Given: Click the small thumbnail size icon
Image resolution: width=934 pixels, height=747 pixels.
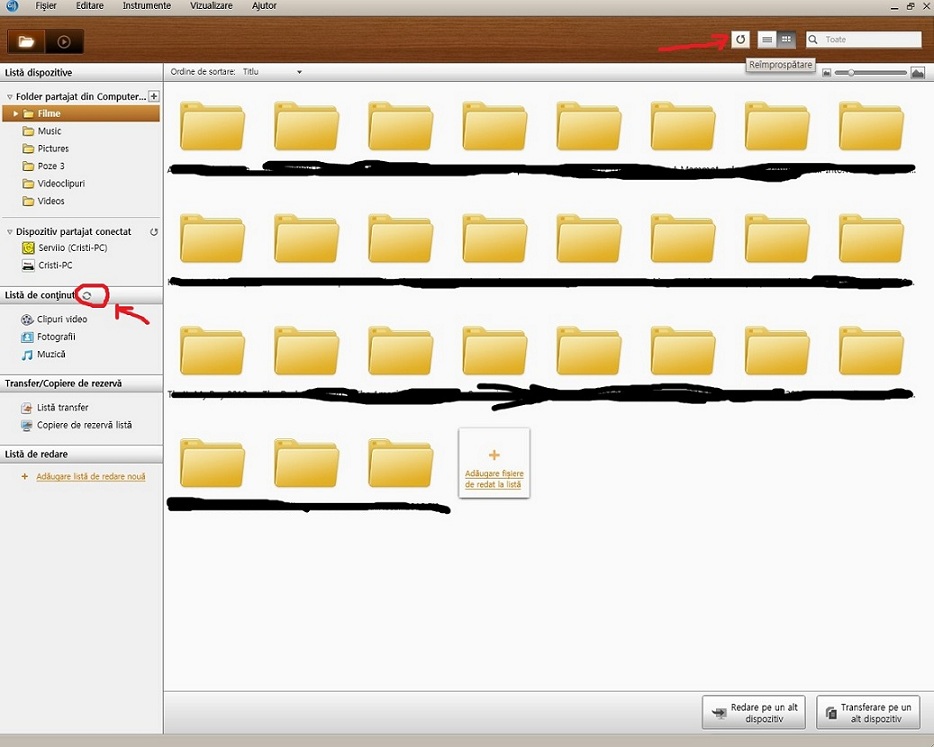Looking at the screenshot, I should pyautogui.click(x=827, y=73).
